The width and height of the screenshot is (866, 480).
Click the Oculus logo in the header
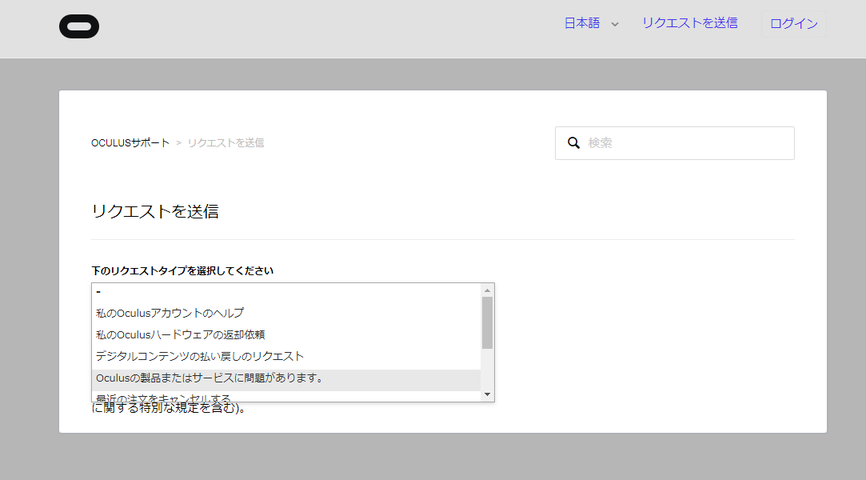(79, 26)
